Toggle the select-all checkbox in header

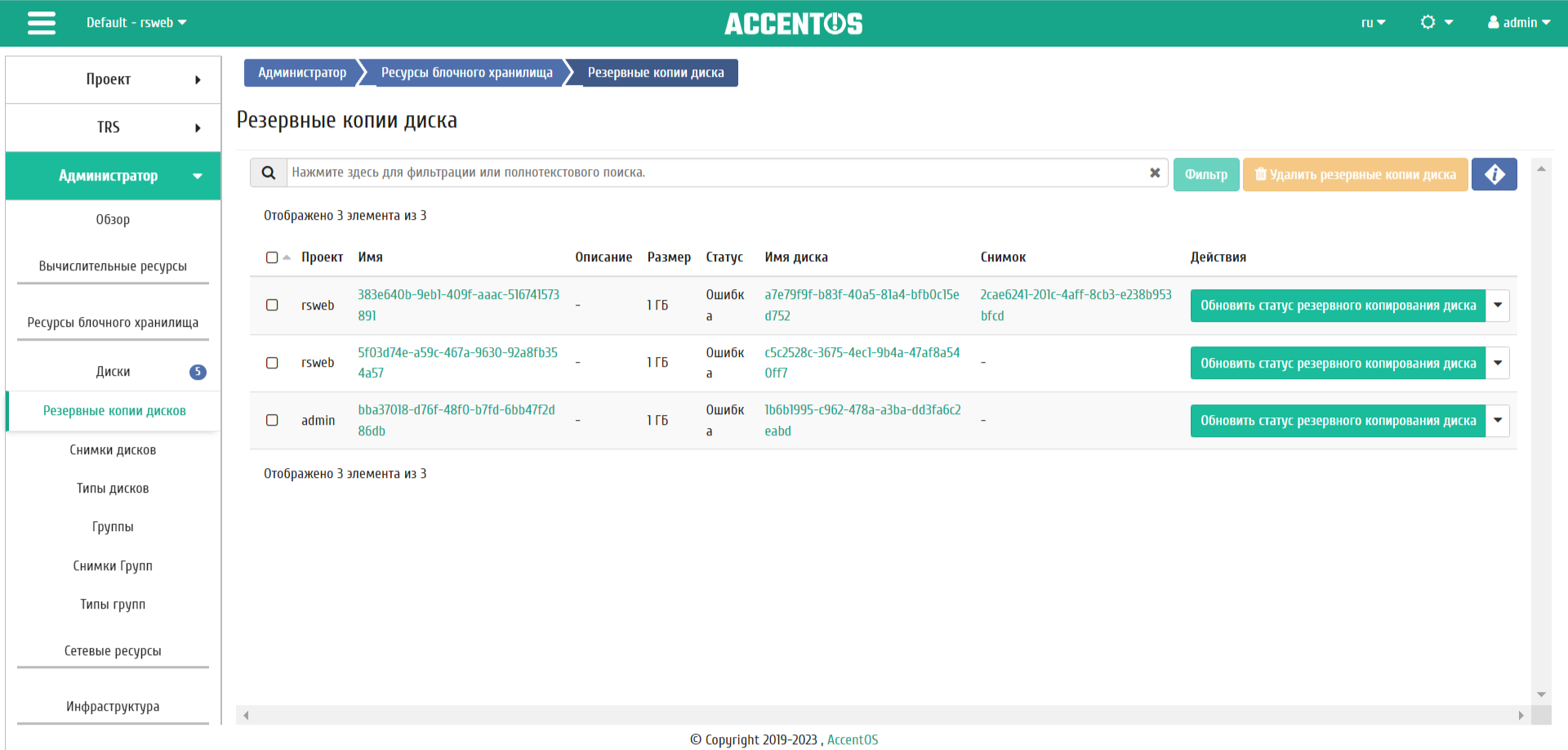(272, 257)
